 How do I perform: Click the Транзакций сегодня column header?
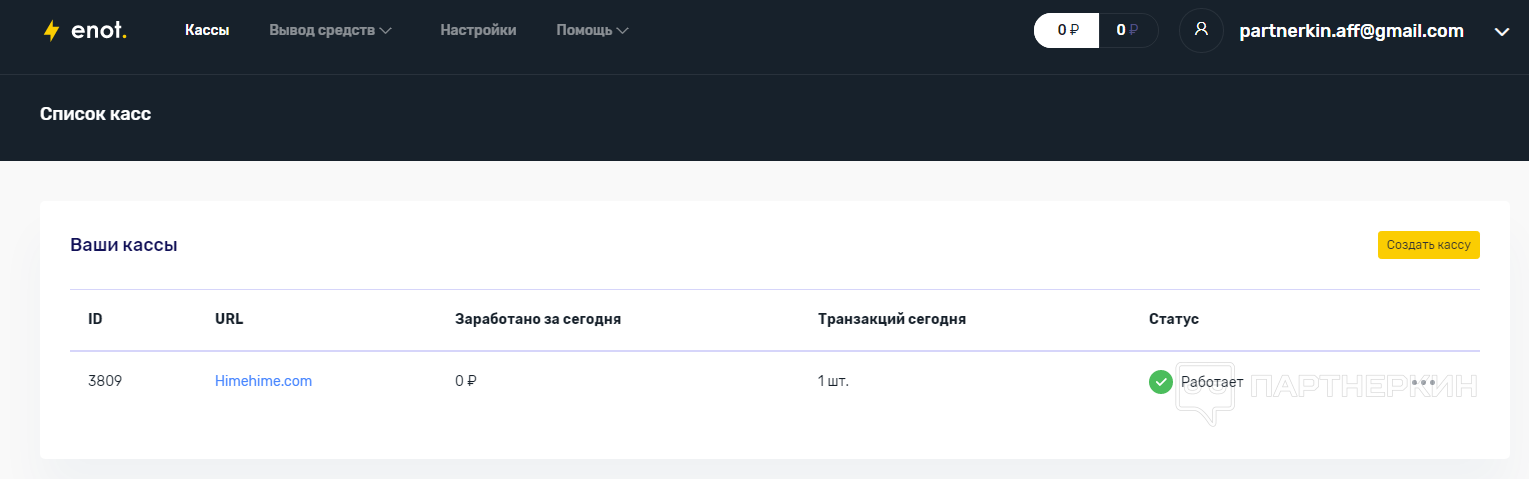891,320
